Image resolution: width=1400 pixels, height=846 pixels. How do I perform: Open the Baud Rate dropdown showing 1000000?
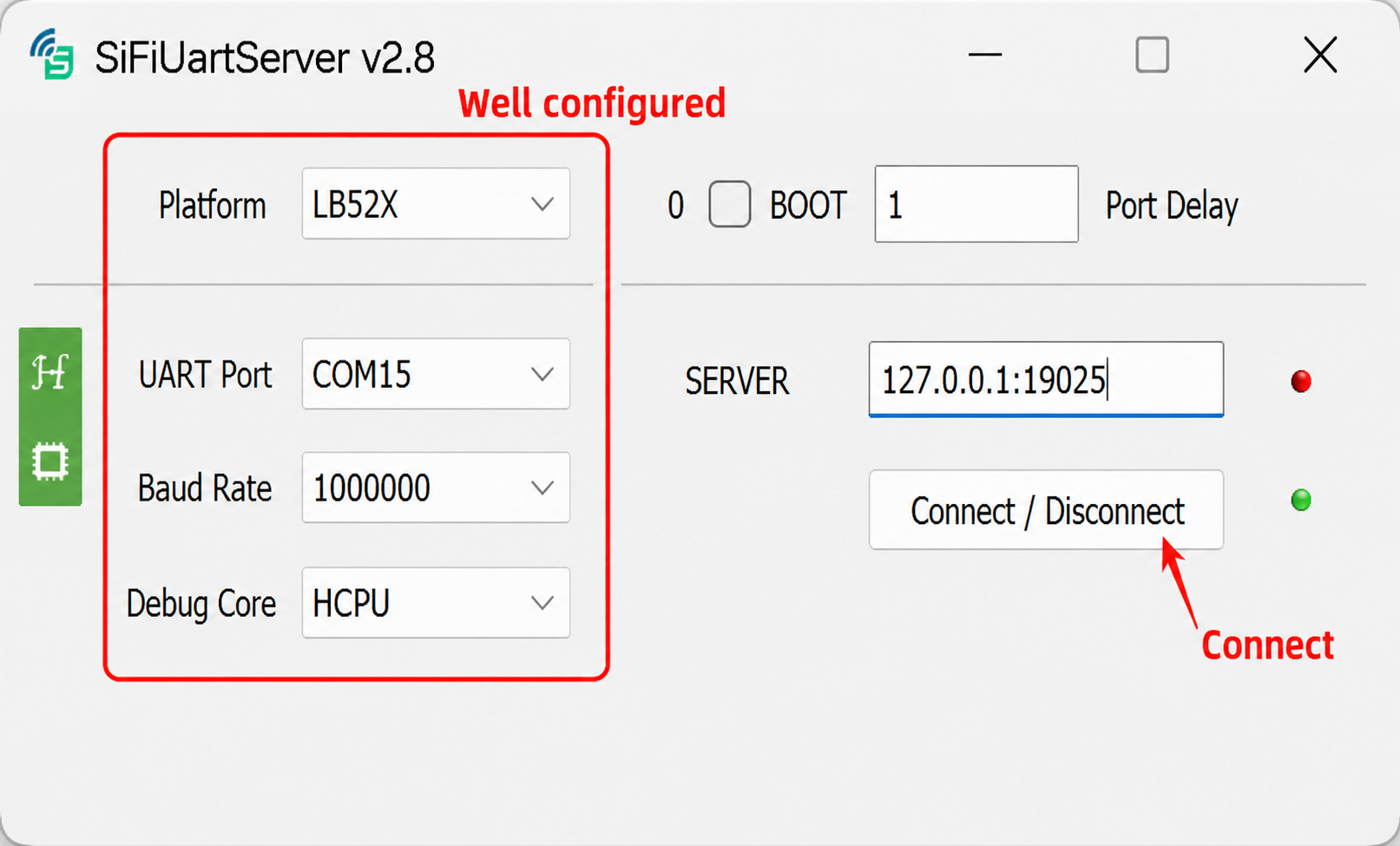[x=436, y=488]
